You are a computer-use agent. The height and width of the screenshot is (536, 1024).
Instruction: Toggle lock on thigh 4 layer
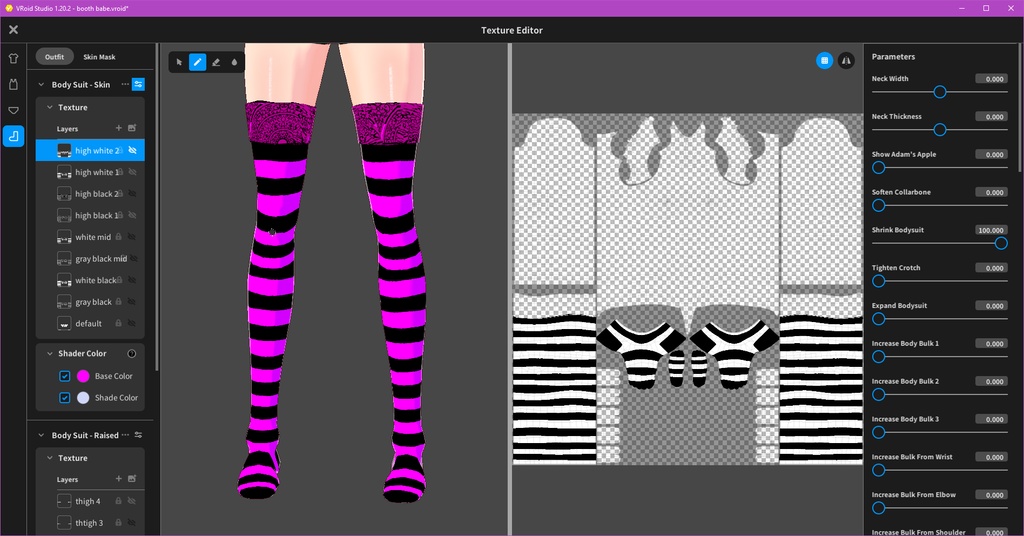pos(118,501)
